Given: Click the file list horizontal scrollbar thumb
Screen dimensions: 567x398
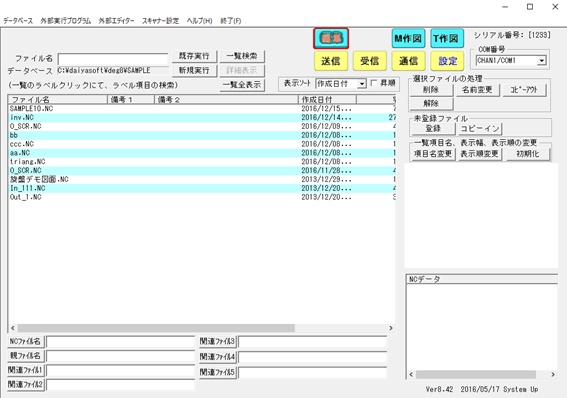Looking at the screenshot, I should tap(156, 328).
